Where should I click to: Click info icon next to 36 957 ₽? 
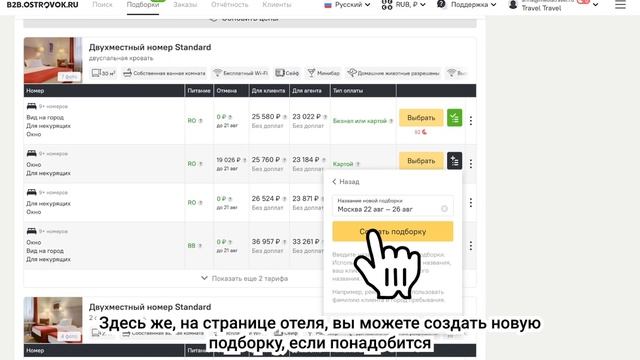(x=284, y=242)
